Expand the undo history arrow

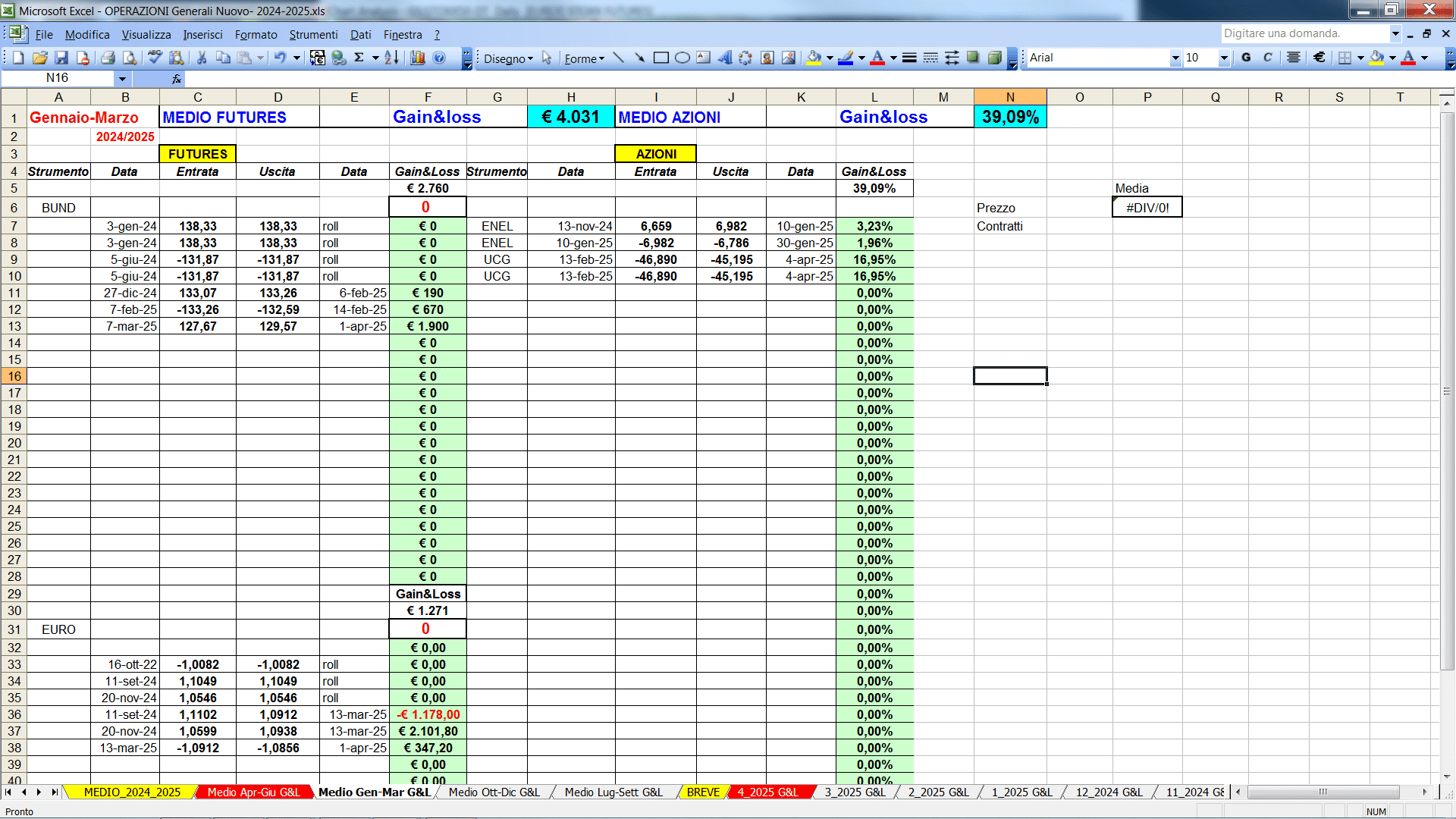(297, 58)
